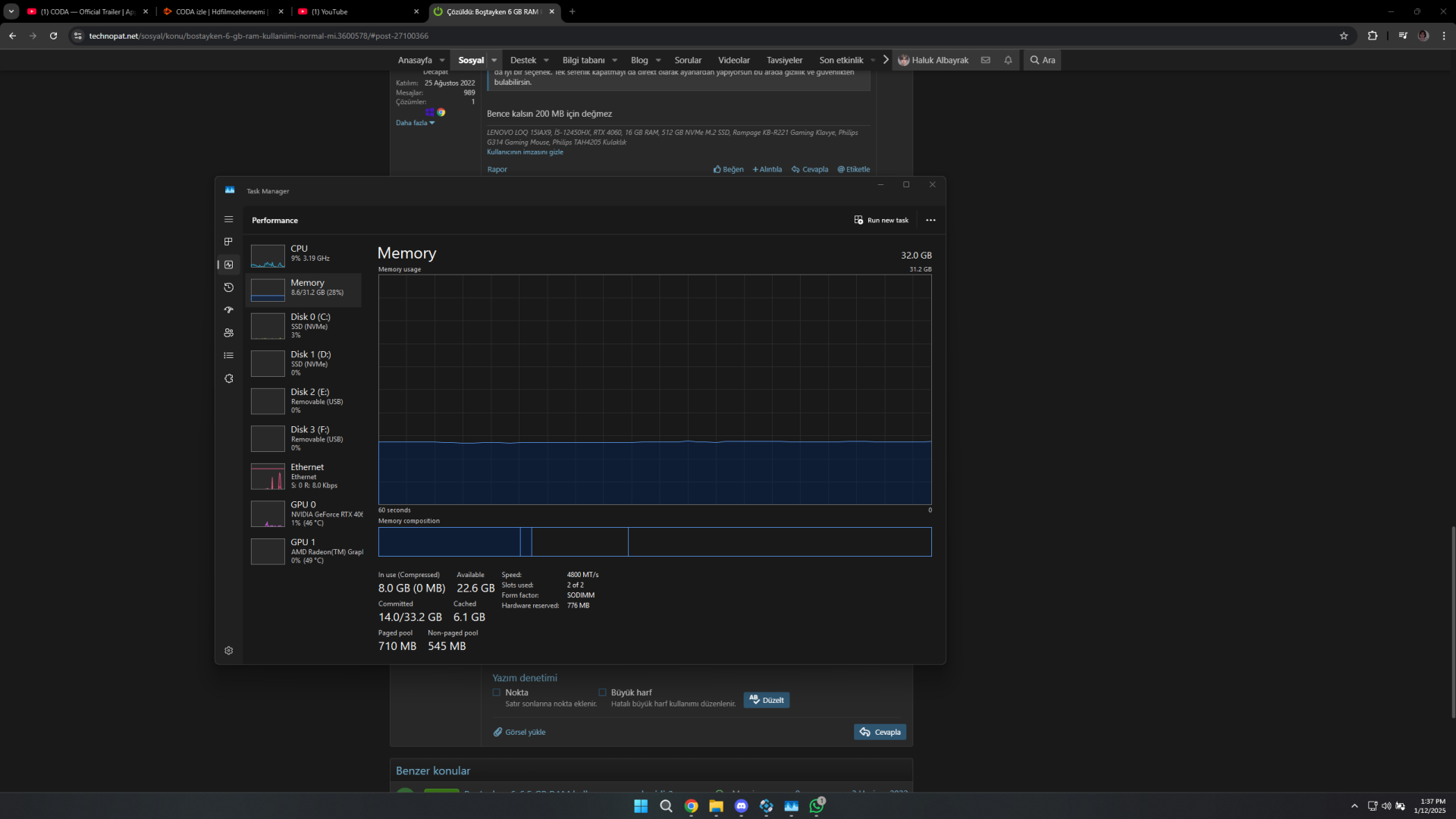Enable the Büyük harf checkbox

click(x=602, y=692)
